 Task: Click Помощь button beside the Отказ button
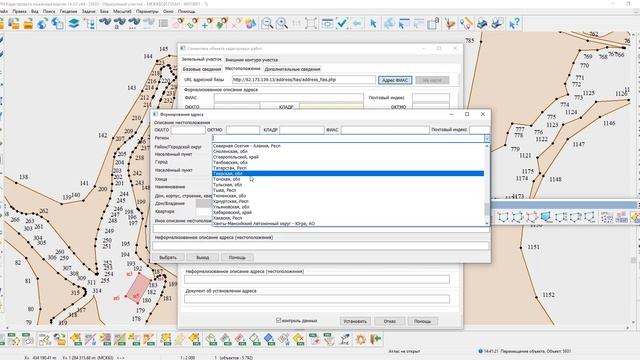pyautogui.click(x=422, y=321)
